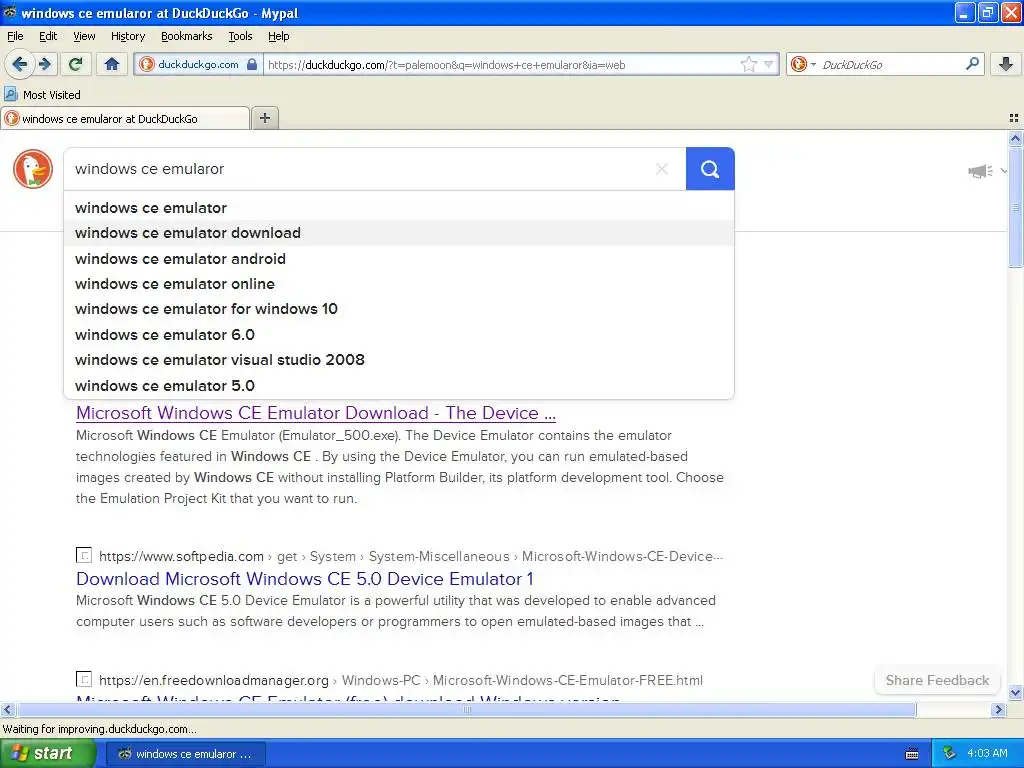This screenshot has height=768, width=1024.
Task: Open the File menu
Action: (15, 36)
